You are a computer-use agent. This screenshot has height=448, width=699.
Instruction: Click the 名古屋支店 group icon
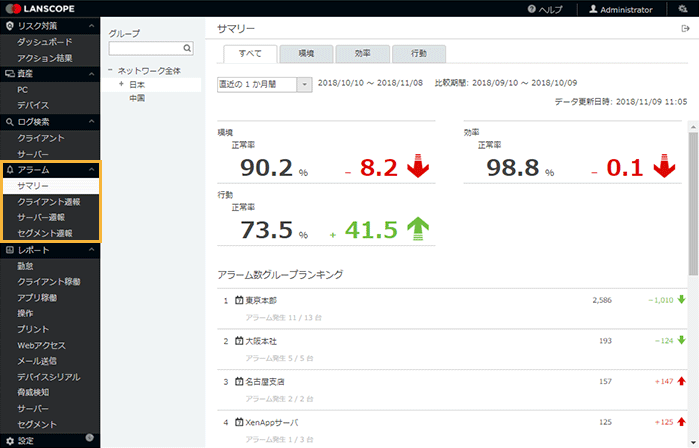click(239, 382)
